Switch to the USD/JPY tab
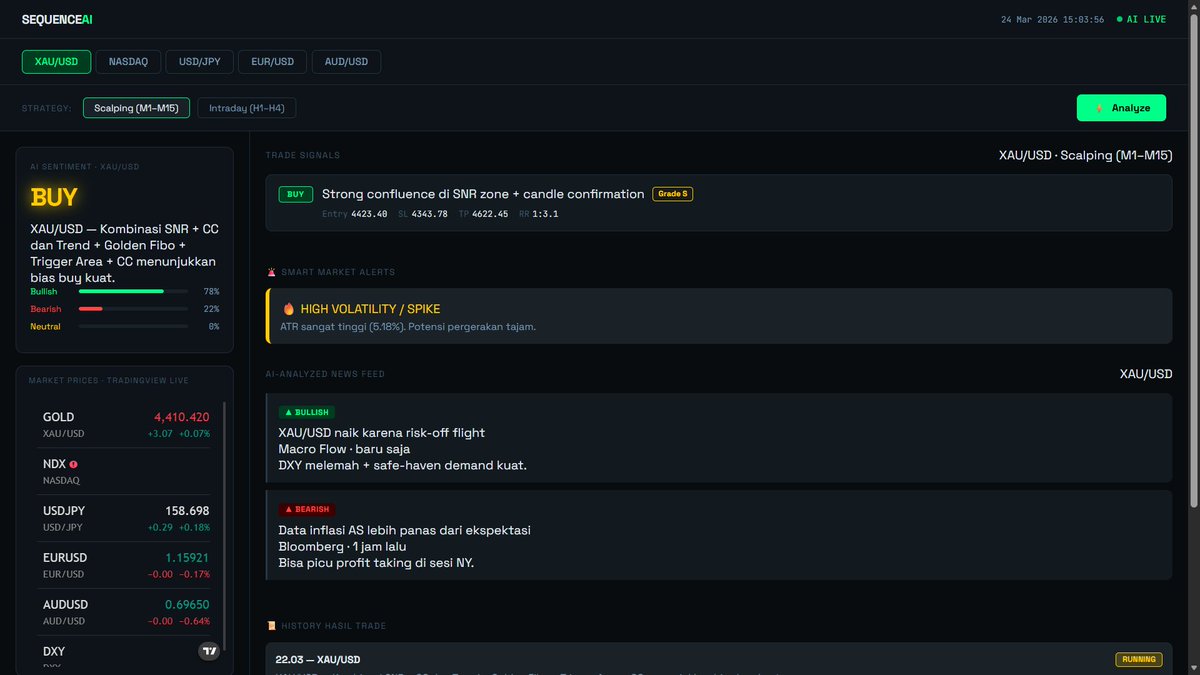Image resolution: width=1200 pixels, height=675 pixels. point(200,62)
